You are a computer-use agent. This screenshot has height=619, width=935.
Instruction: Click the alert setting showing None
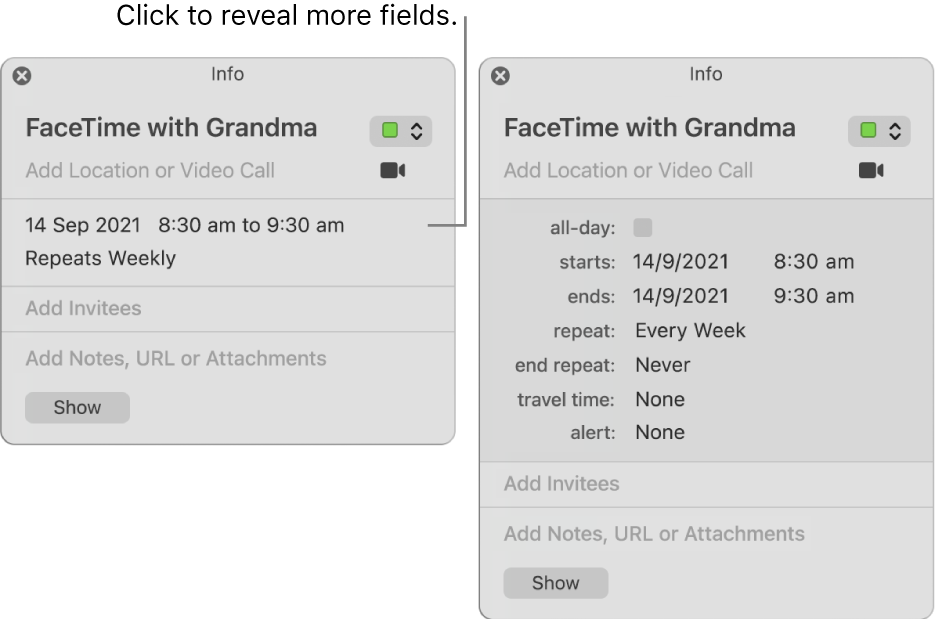(662, 432)
